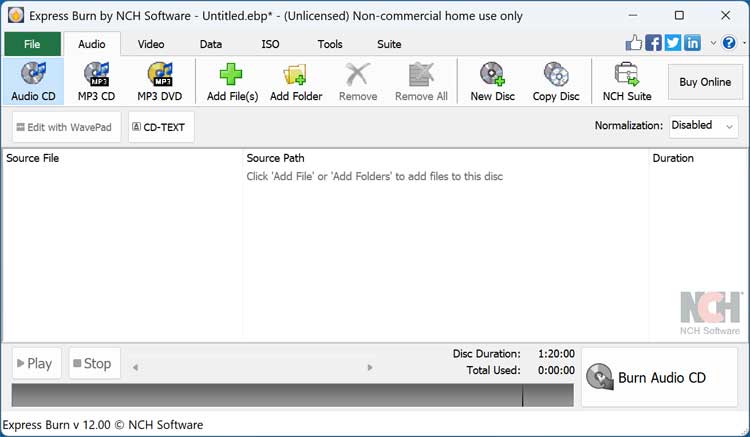750x437 pixels.
Task: Share on LinkedIn icon
Action: (x=692, y=43)
